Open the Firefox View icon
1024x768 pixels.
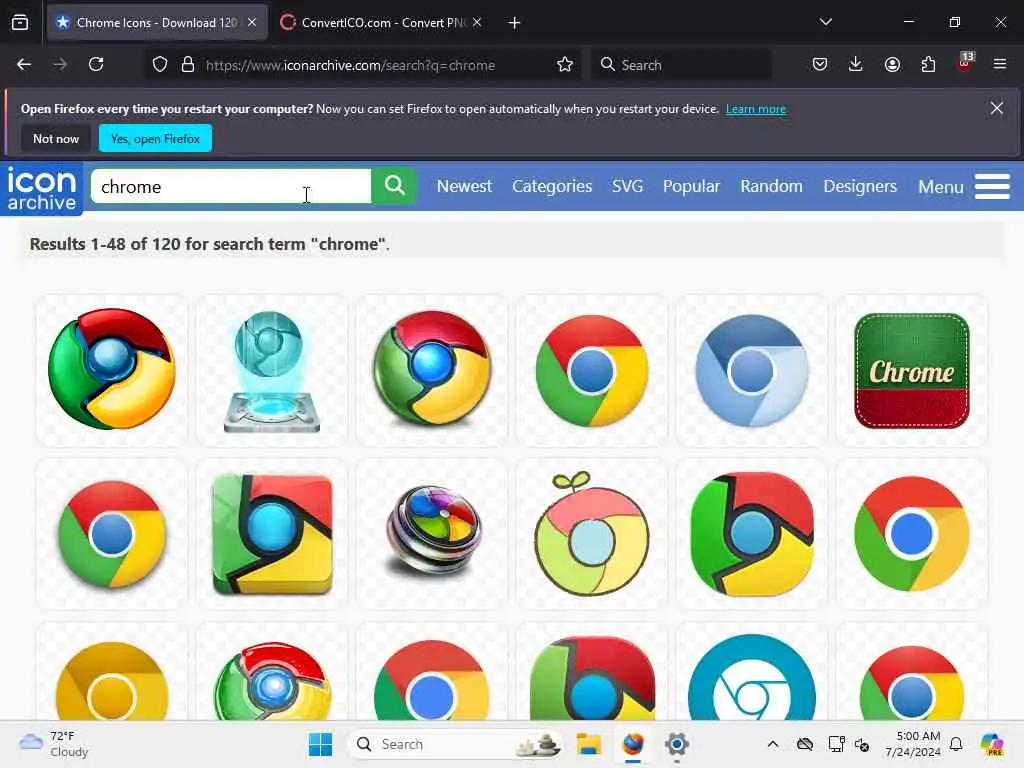20,23
